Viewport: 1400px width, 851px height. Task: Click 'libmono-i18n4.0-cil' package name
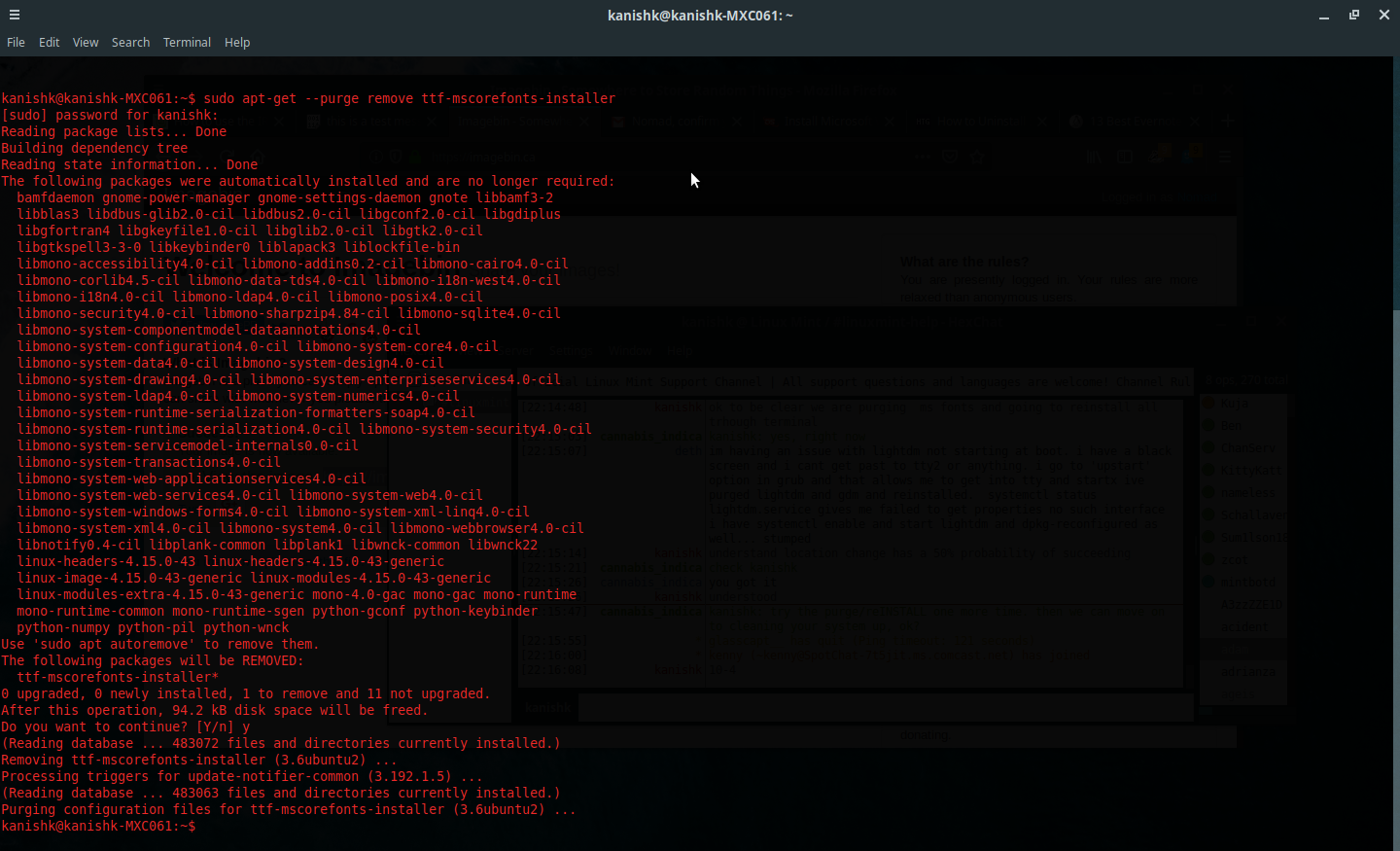click(x=90, y=297)
